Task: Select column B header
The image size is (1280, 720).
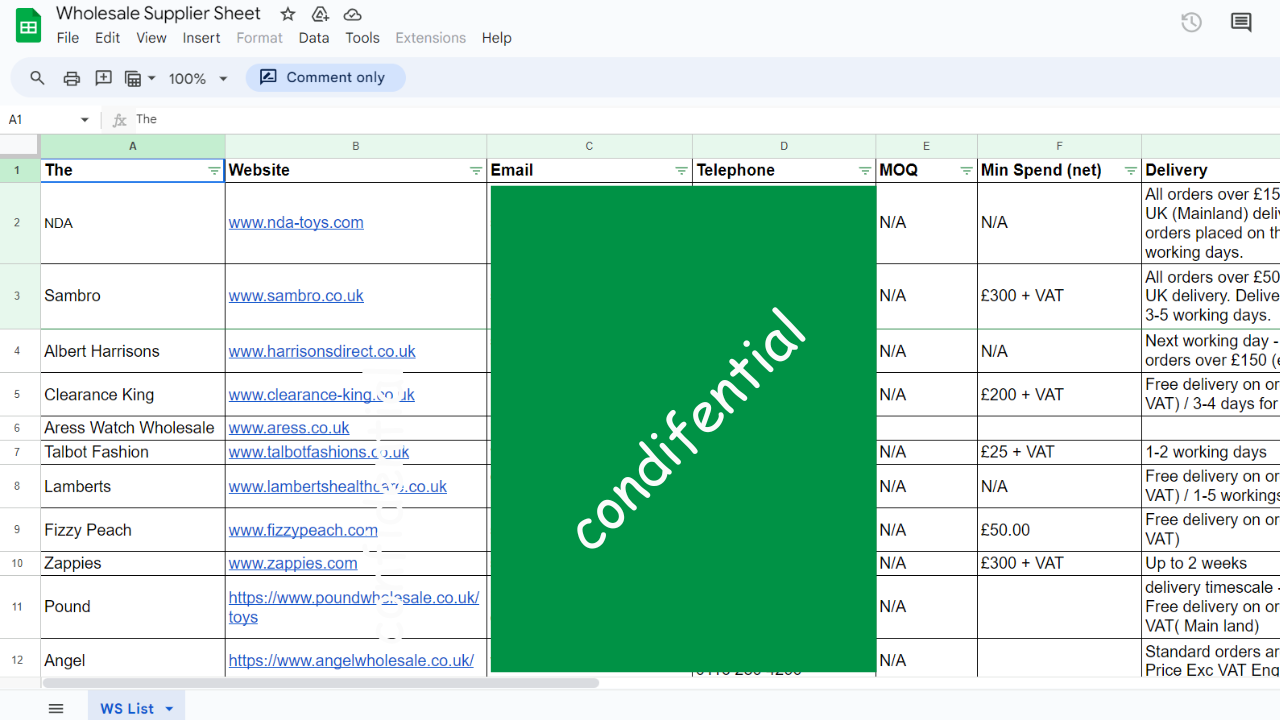Action: coord(356,146)
